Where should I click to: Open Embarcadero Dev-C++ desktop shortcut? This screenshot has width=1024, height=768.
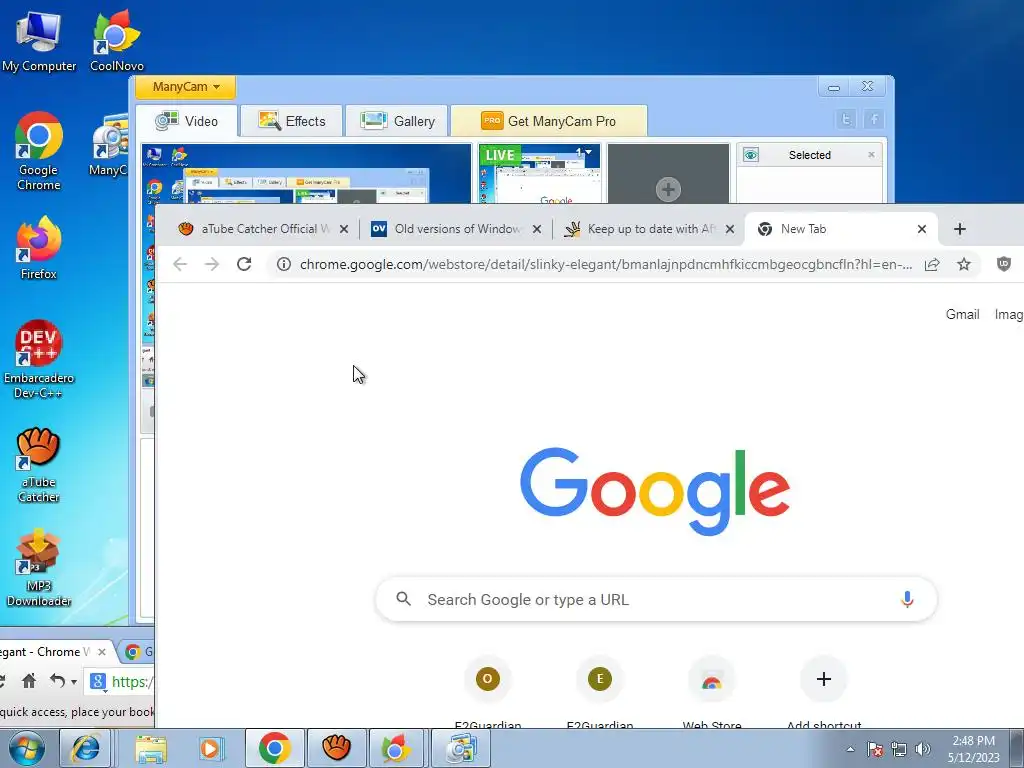pos(39,359)
